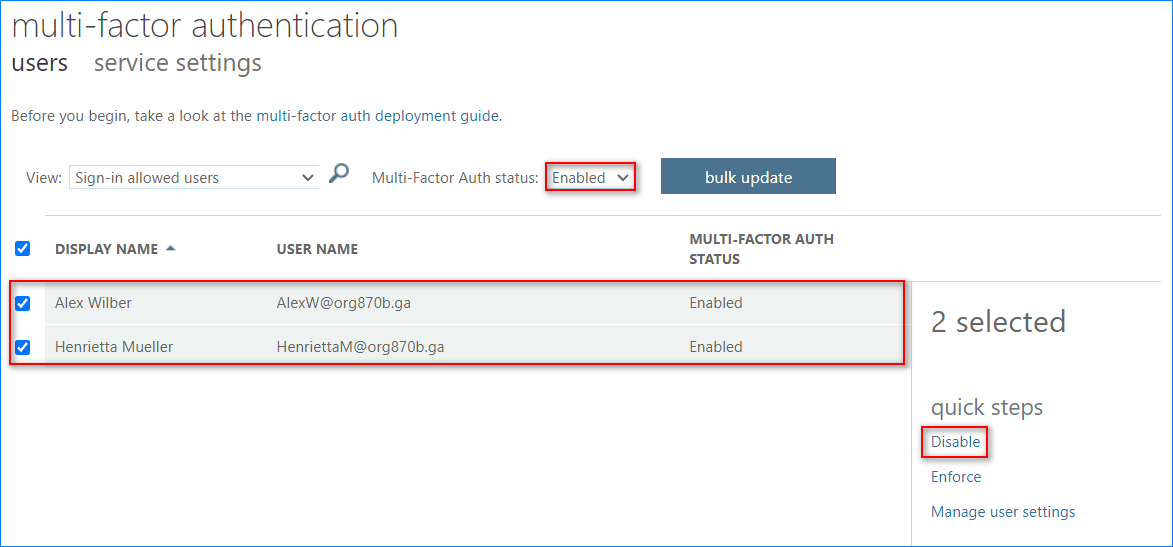Open Manage user settings link

coord(1003,512)
